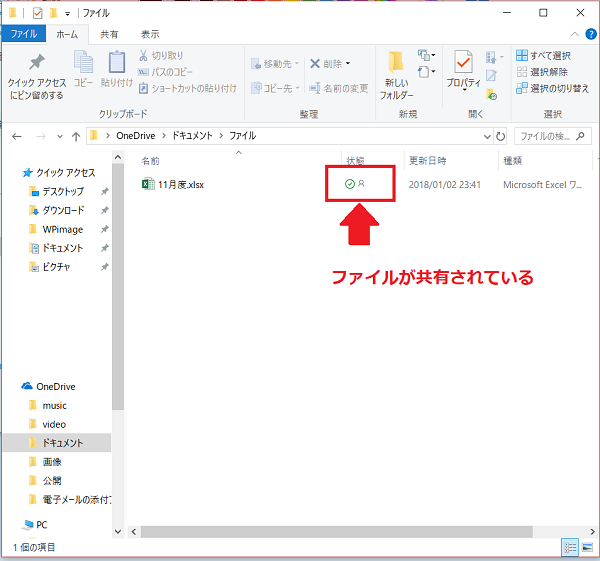Click OneDrive in the address path
Screen dimensions: 600x561
point(136,136)
